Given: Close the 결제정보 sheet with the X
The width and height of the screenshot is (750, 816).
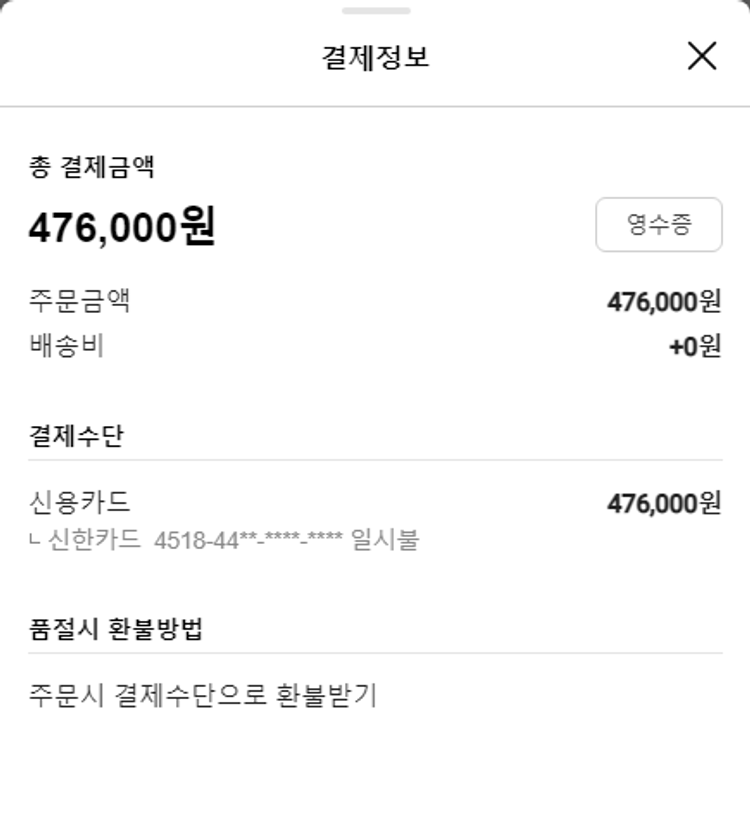Looking at the screenshot, I should pyautogui.click(x=702, y=56).
